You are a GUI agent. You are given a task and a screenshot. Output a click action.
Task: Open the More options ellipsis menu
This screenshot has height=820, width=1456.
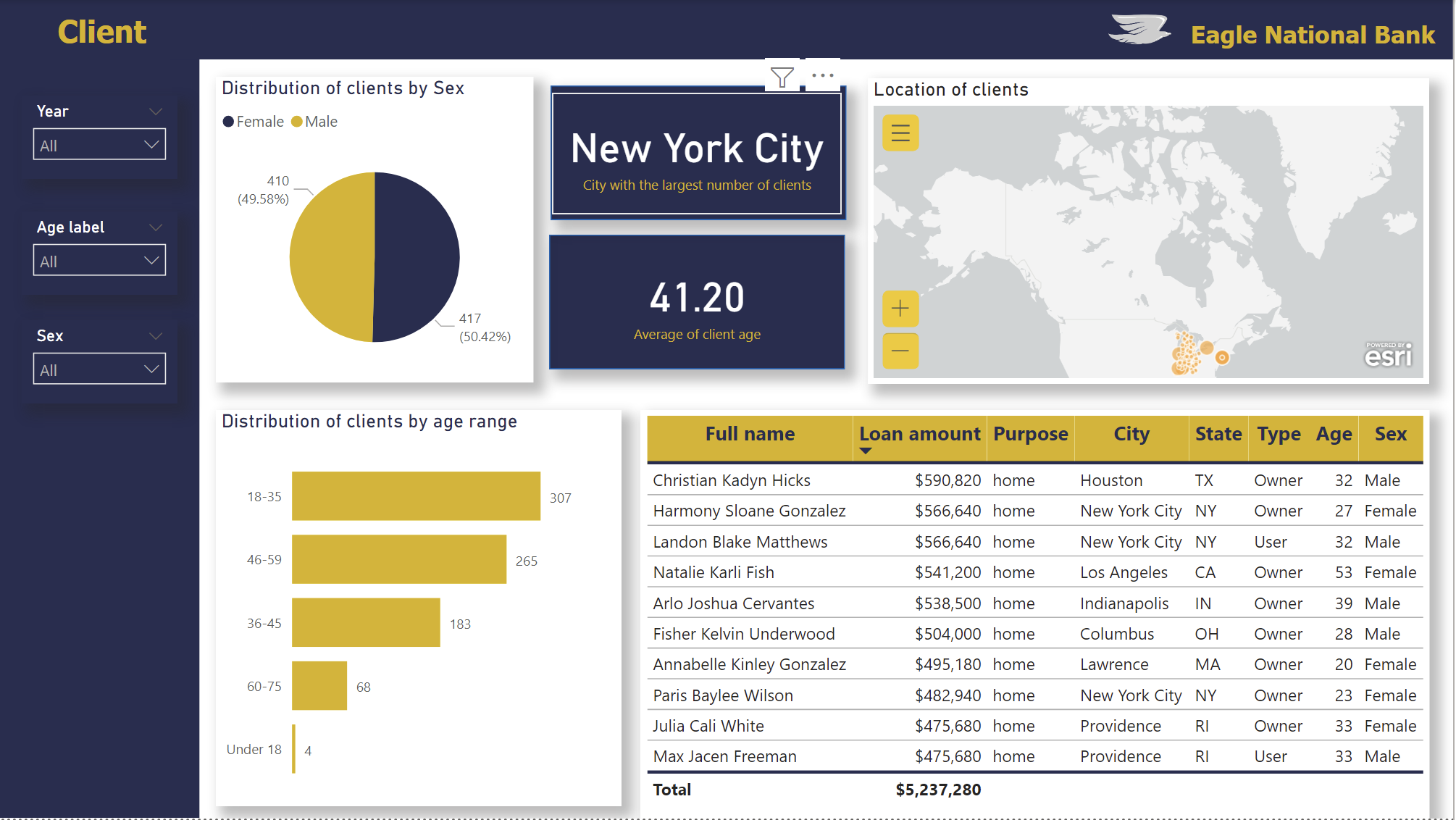pos(822,75)
